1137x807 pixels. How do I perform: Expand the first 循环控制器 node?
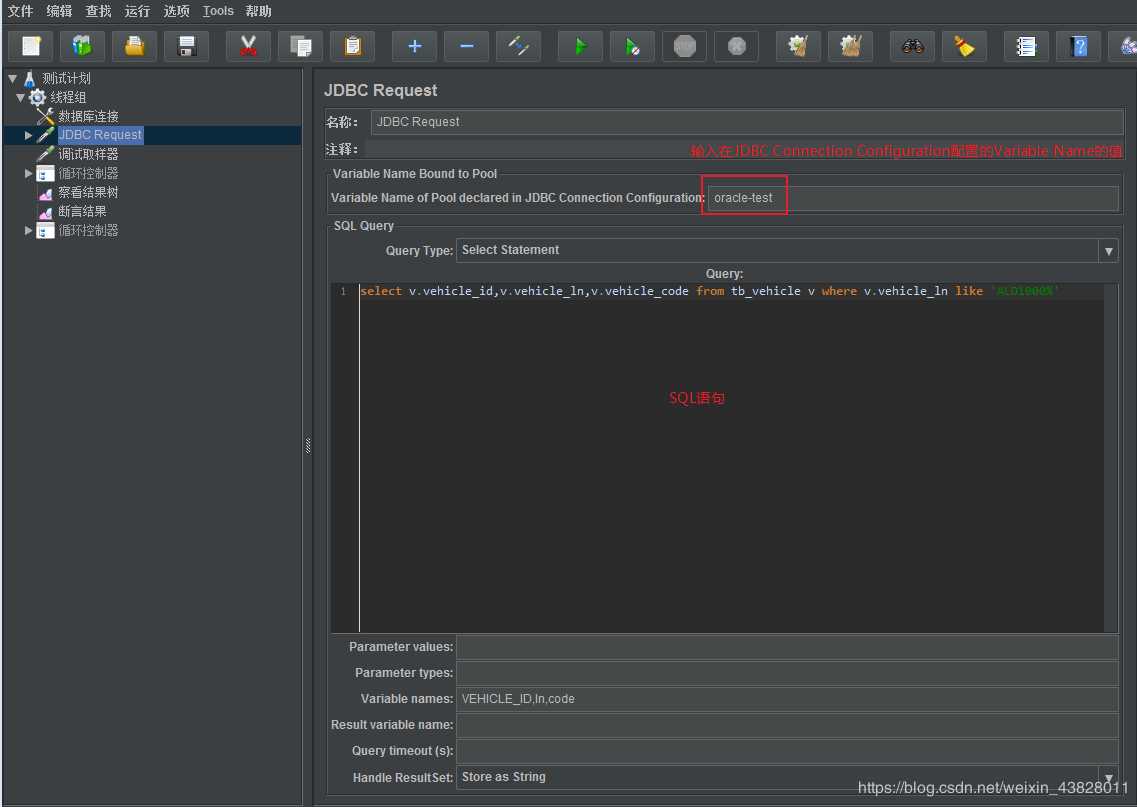(28, 173)
